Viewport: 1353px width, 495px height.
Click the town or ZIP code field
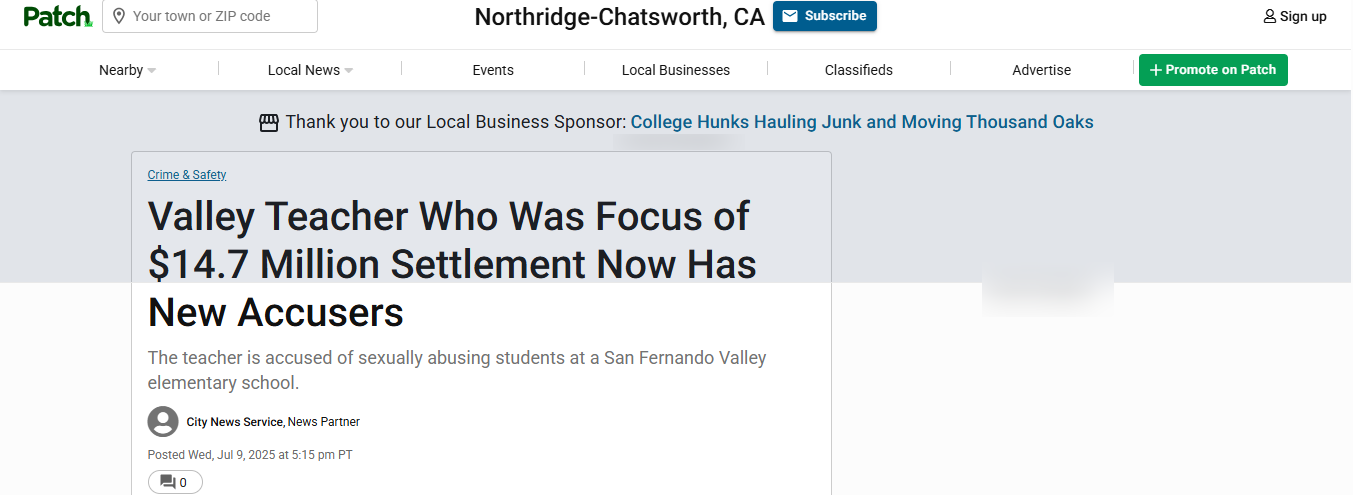(220, 16)
